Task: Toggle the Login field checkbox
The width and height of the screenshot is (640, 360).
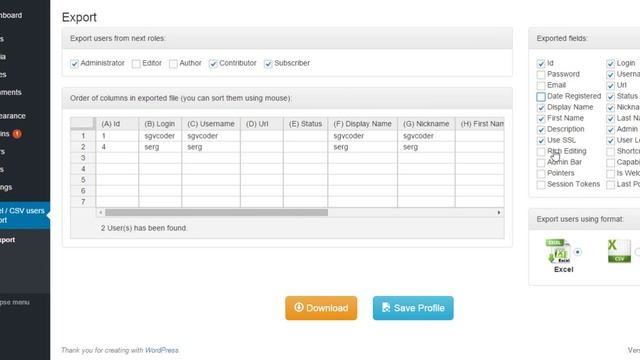Action: click(x=611, y=64)
